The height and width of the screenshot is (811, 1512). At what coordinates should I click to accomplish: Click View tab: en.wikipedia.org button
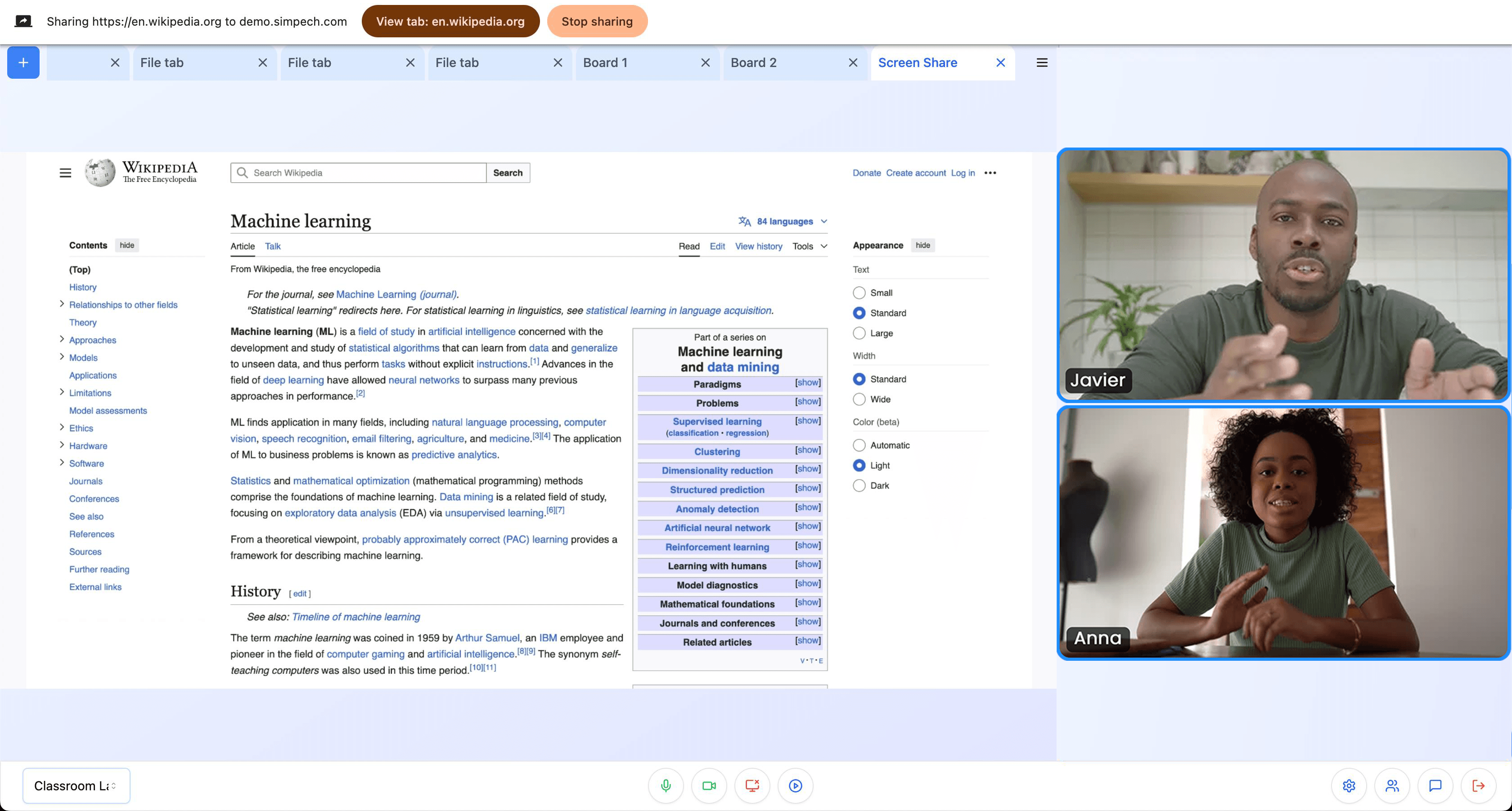pyautogui.click(x=450, y=21)
